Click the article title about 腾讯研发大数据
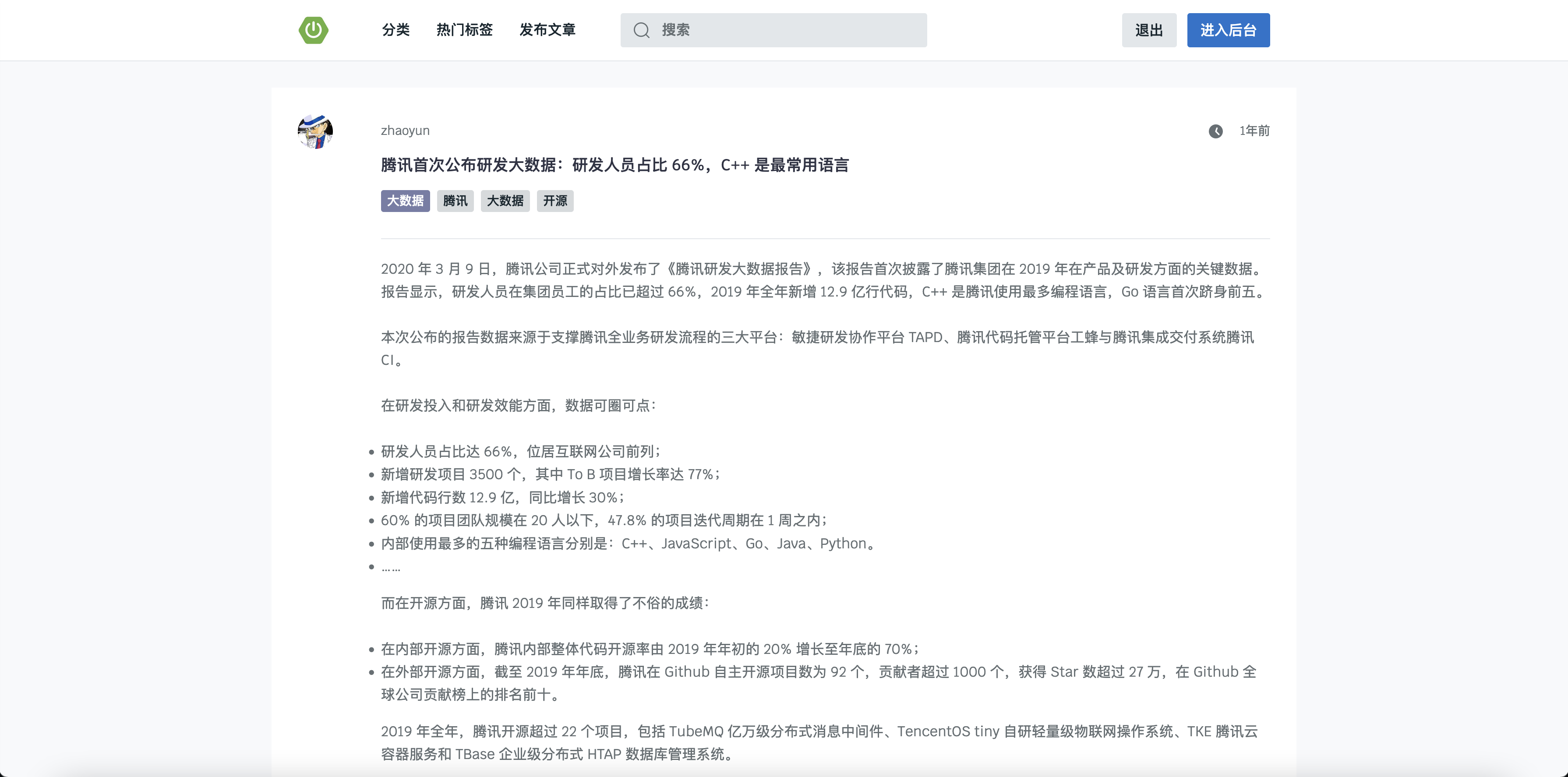1568x777 pixels. [x=615, y=165]
